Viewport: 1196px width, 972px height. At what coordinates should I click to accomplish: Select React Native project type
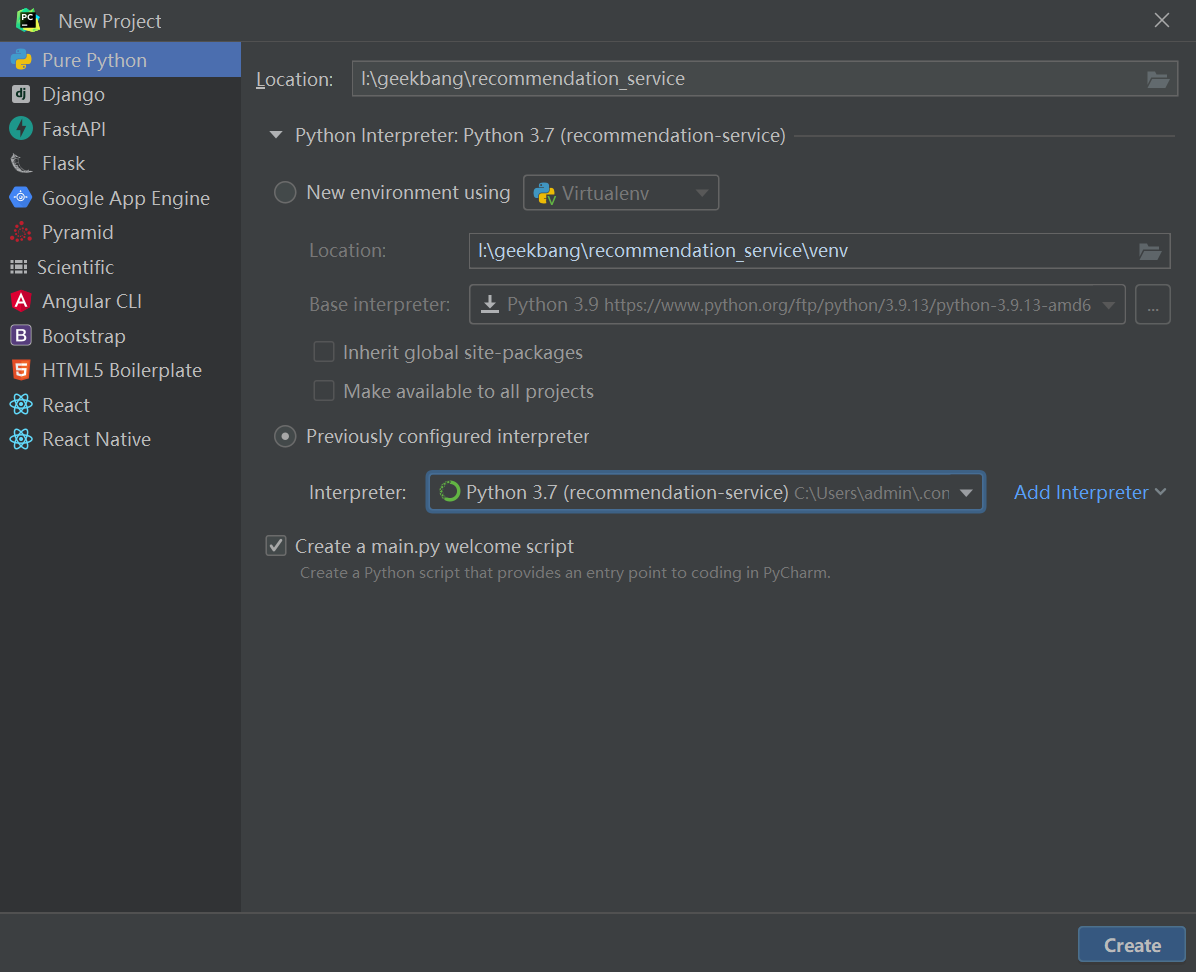pos(96,439)
